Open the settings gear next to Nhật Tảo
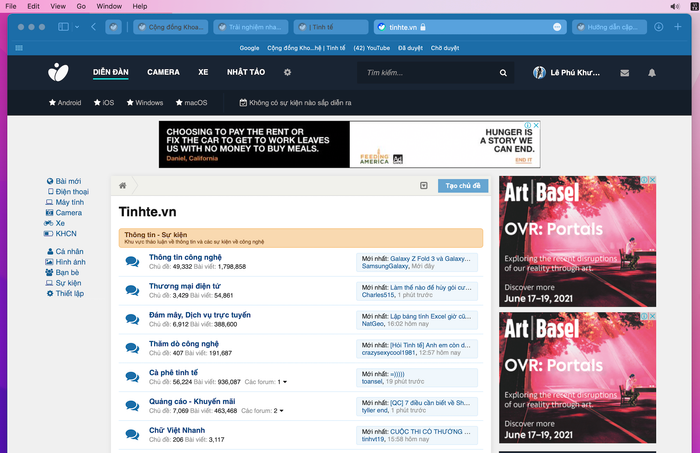Screen dimensions: 700x453 click(288, 73)
